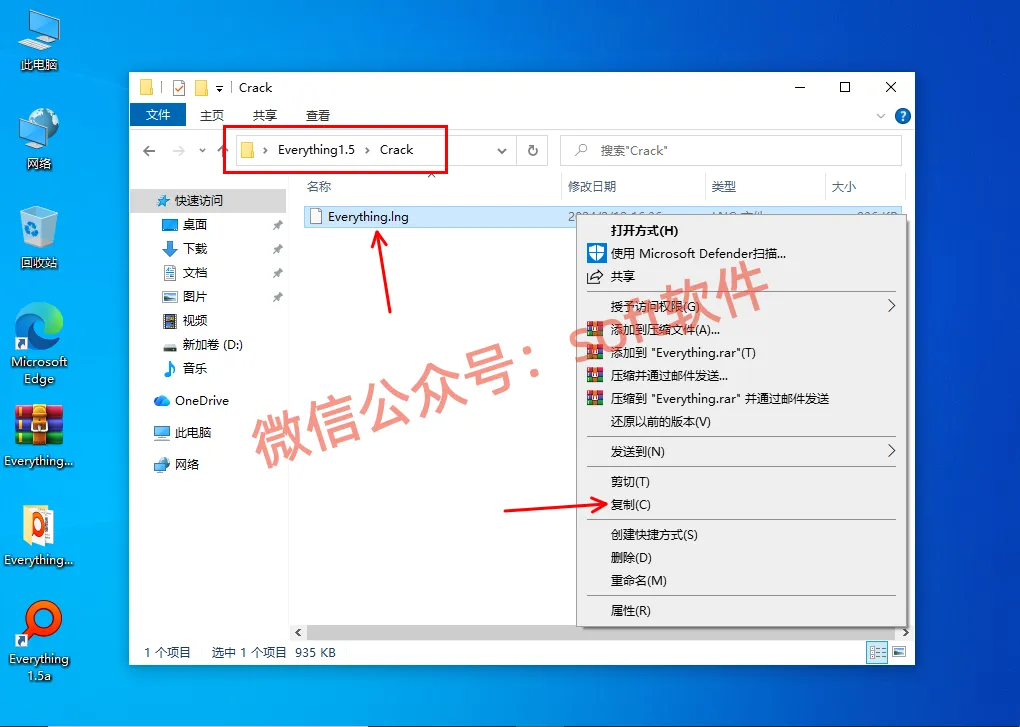Switch to the 查看 ribbon tab
1020x727 pixels.
pos(317,116)
